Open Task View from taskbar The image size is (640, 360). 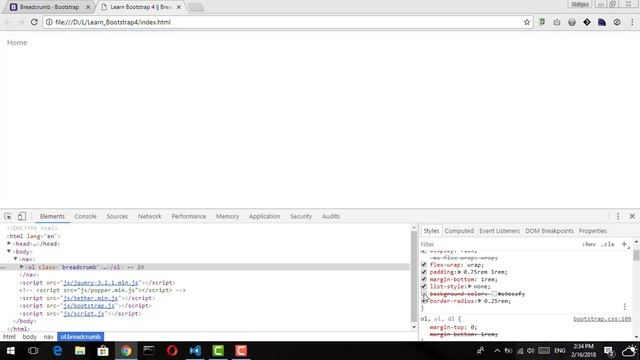(33, 351)
